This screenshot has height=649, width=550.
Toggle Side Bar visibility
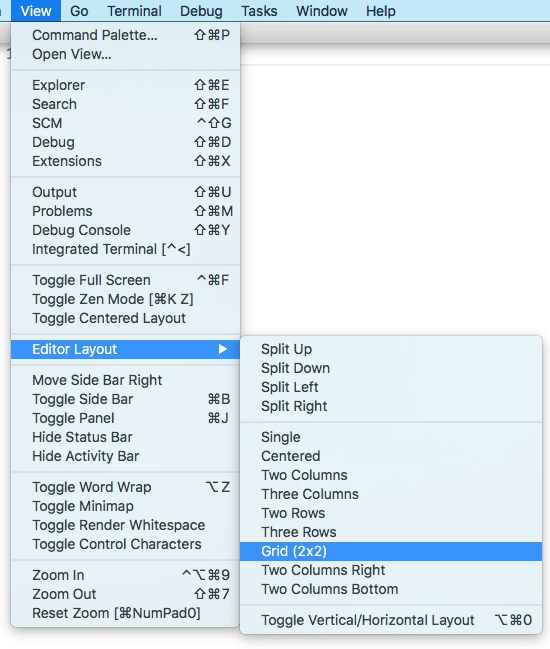click(x=125, y=399)
